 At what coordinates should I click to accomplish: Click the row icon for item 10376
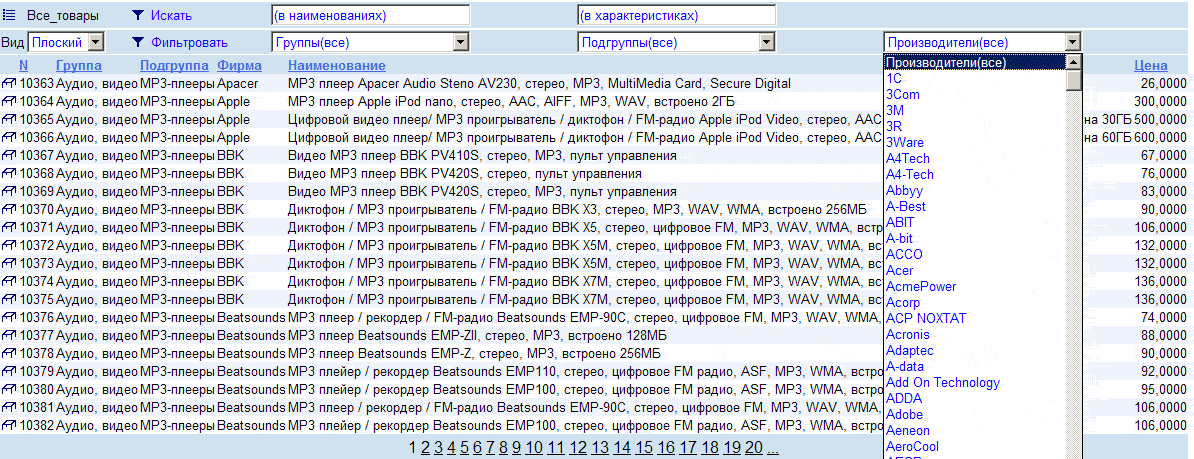pyautogui.click(x=10, y=317)
